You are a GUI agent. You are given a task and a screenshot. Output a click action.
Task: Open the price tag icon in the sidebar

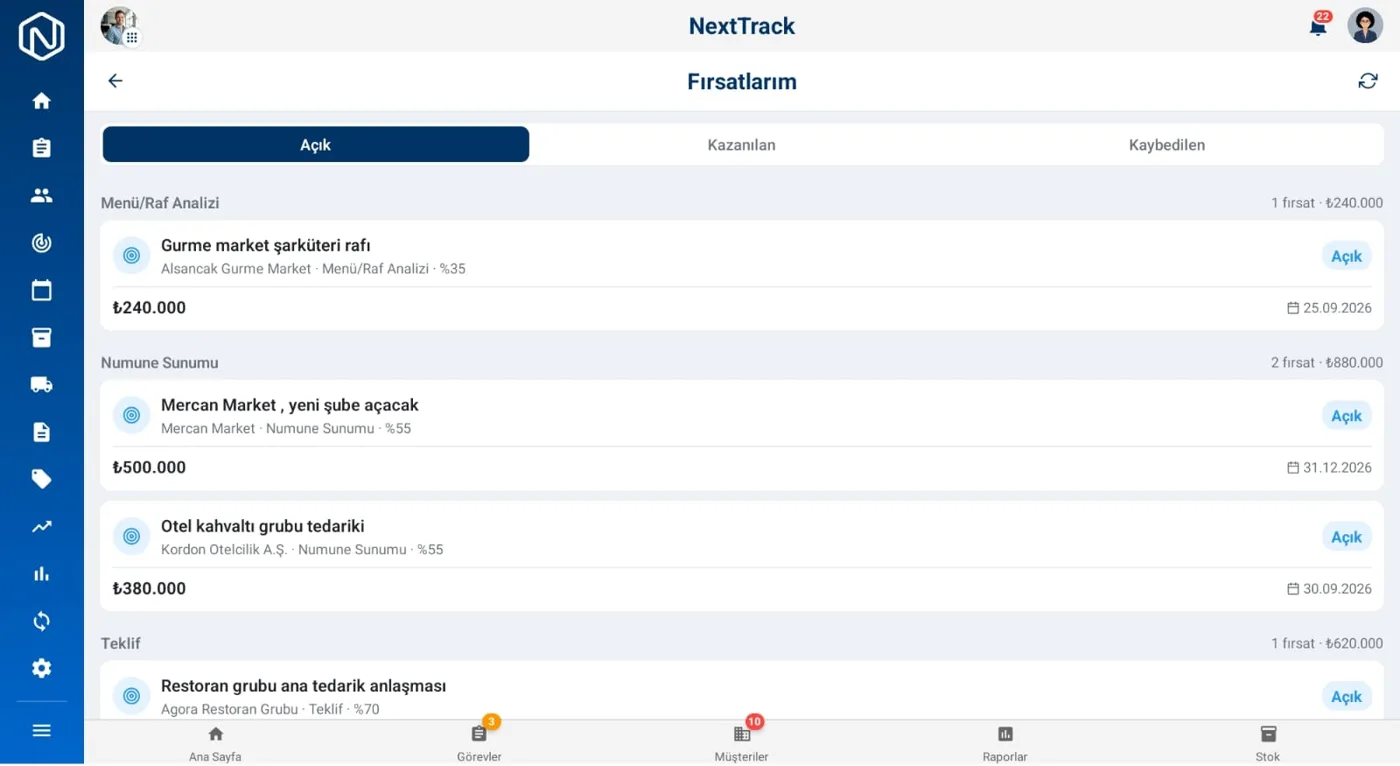(41, 480)
